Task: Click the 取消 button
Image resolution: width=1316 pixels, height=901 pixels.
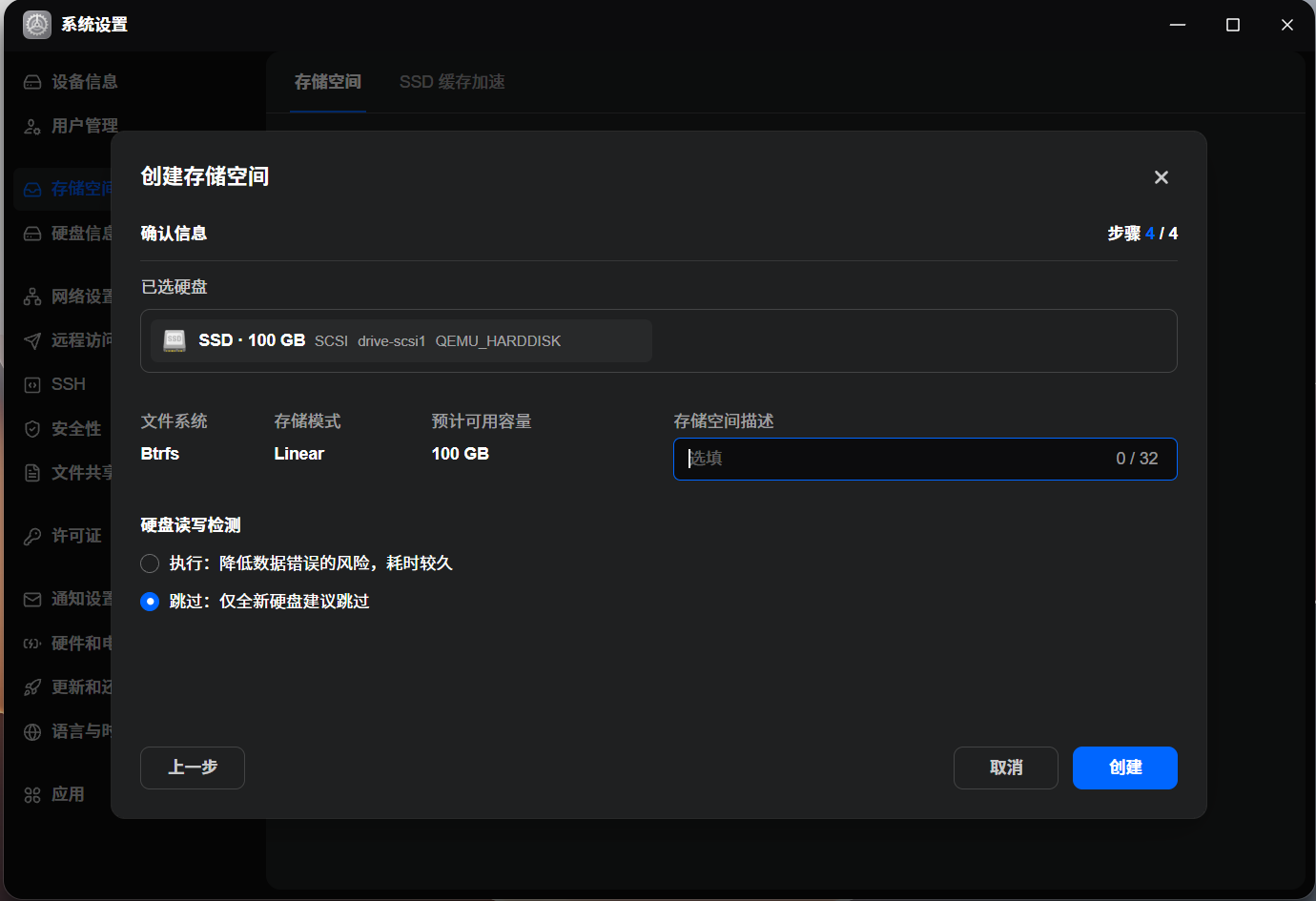Action: tap(1006, 768)
